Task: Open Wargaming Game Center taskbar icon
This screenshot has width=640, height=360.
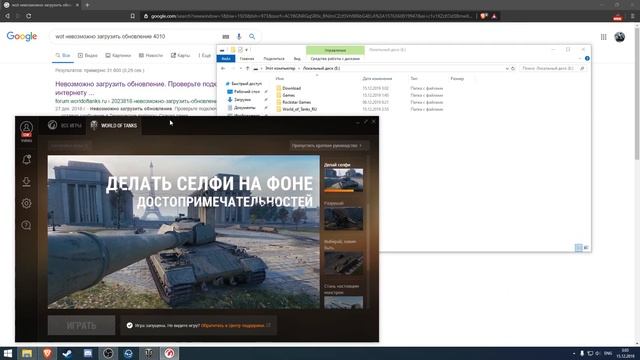Action: [x=169, y=353]
